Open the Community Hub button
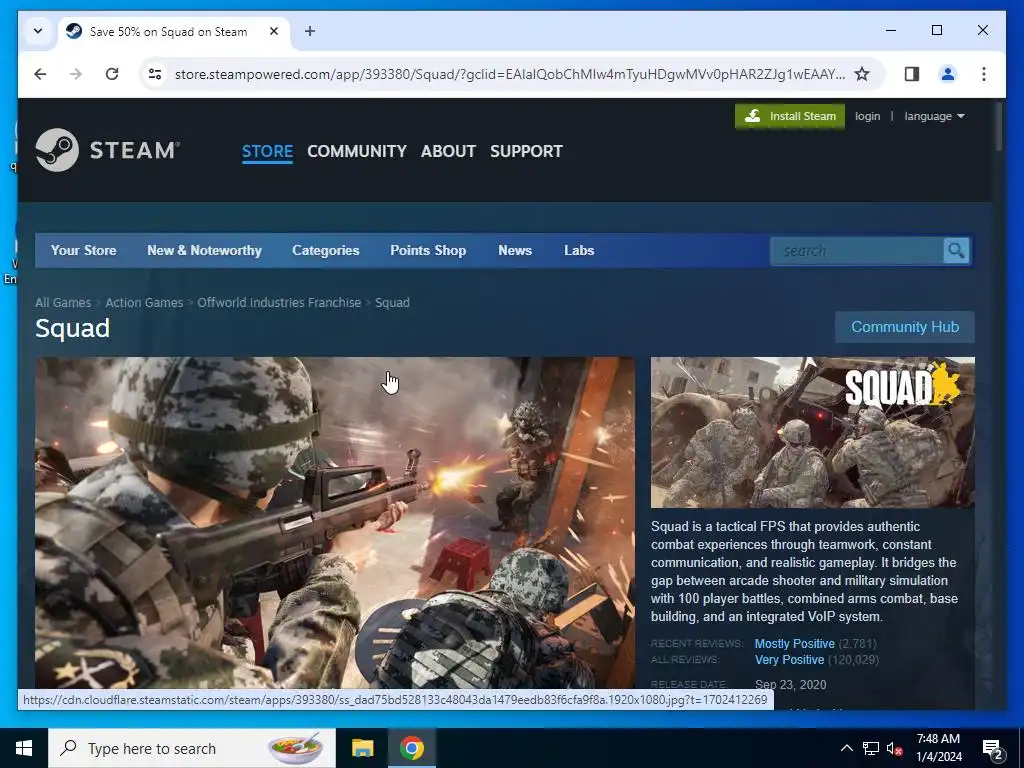This screenshot has height=768, width=1024. (904, 327)
